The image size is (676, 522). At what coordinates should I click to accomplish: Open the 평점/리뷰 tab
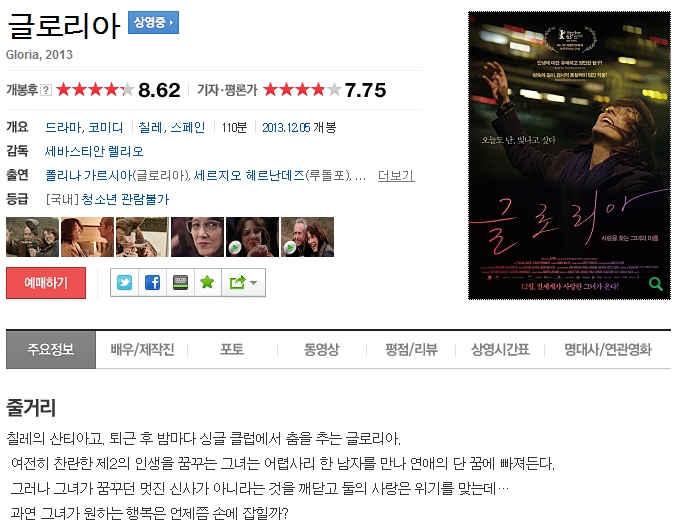pyautogui.click(x=411, y=349)
